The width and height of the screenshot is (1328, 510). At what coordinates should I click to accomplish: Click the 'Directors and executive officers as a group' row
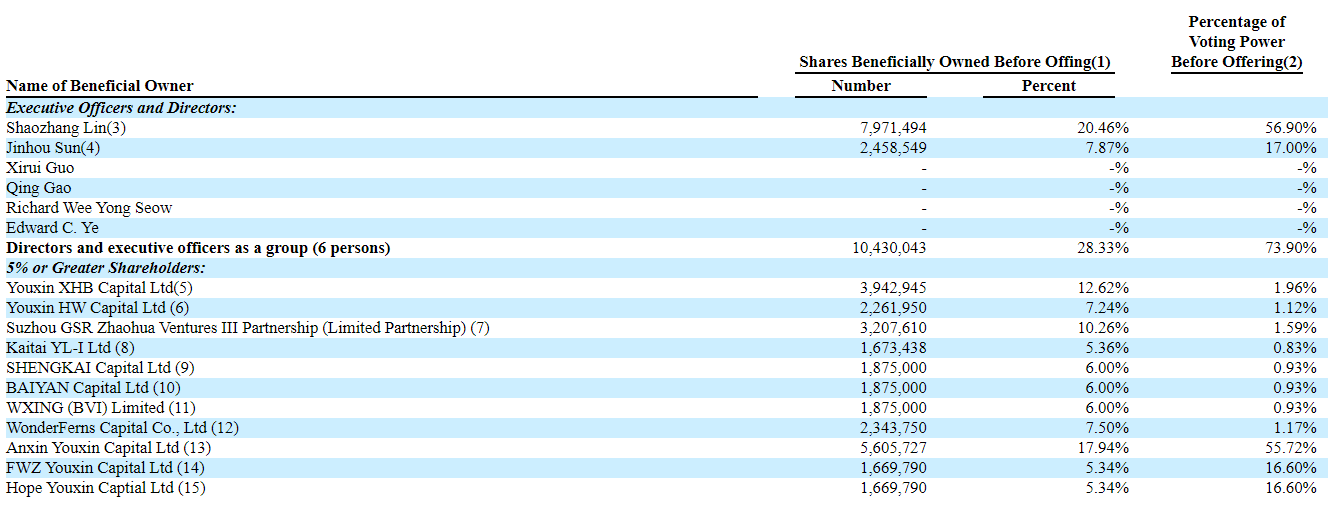point(198,248)
